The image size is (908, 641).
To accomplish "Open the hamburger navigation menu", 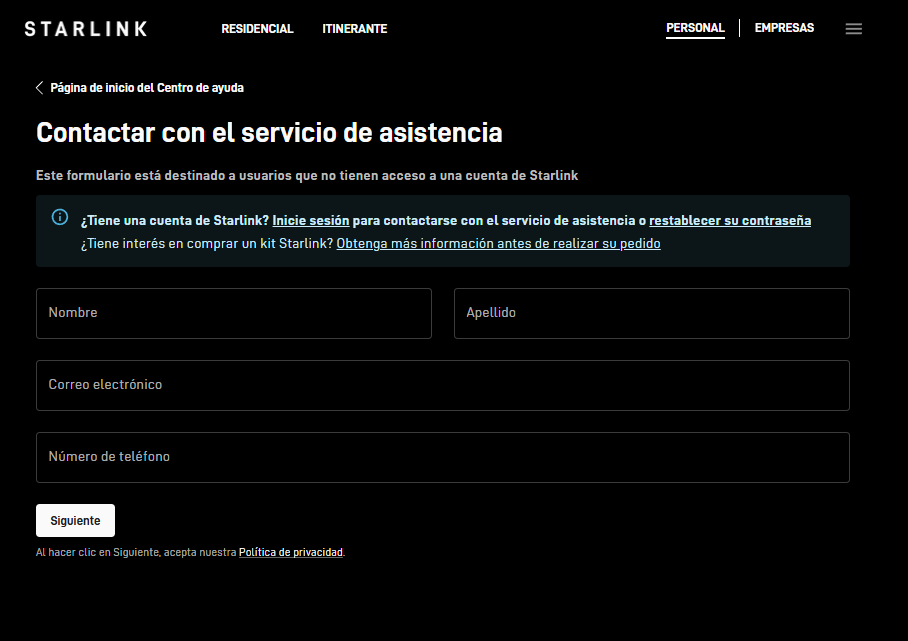I will tap(853, 28).
